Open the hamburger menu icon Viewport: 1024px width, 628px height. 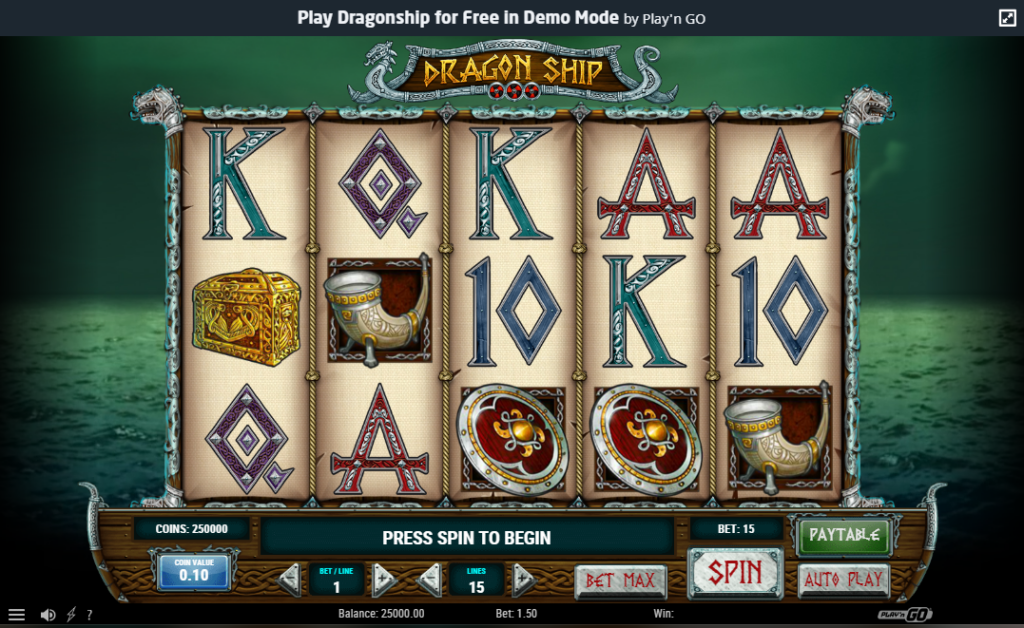coord(16,614)
